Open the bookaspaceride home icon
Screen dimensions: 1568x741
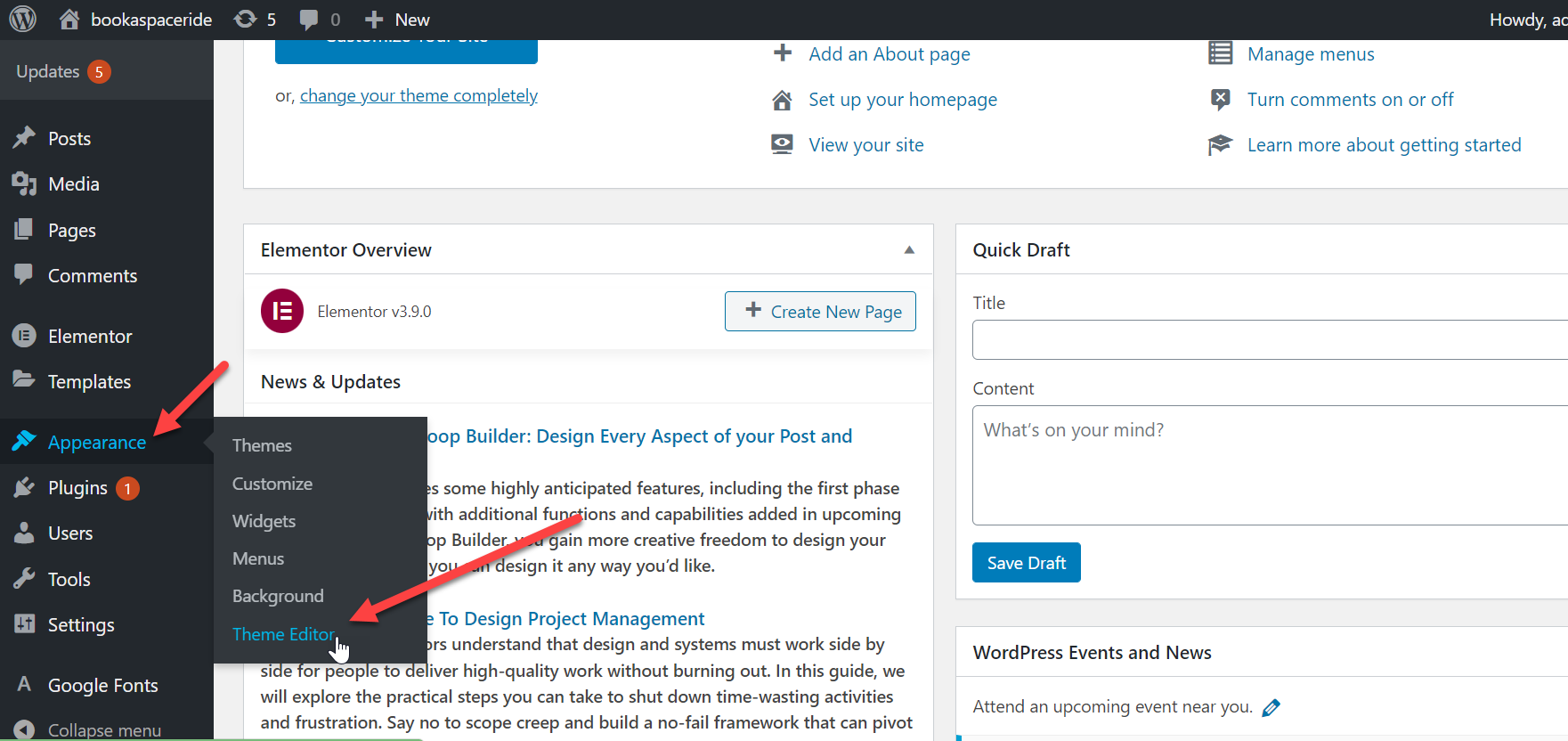[69, 19]
